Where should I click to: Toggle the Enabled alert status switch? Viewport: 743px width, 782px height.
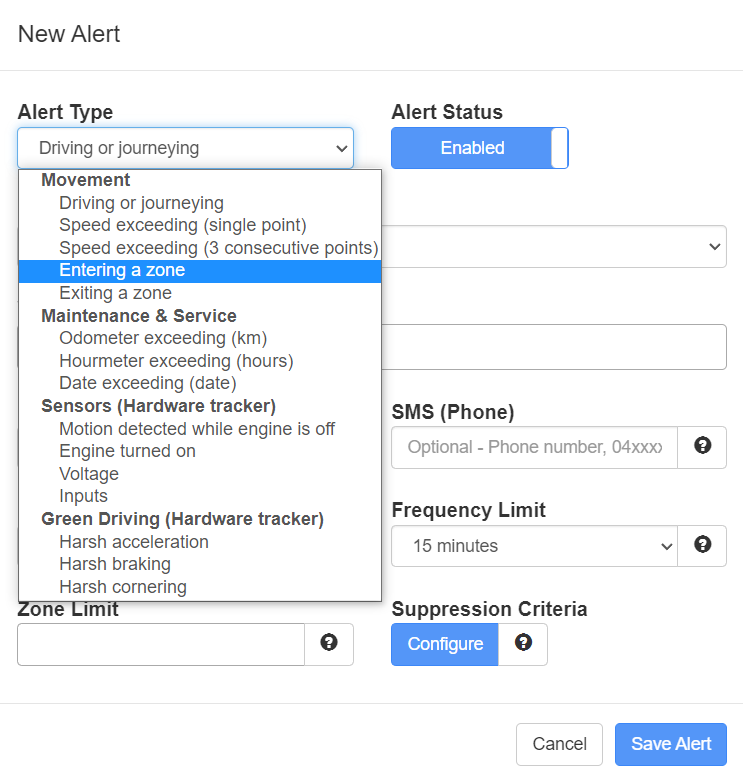(480, 148)
